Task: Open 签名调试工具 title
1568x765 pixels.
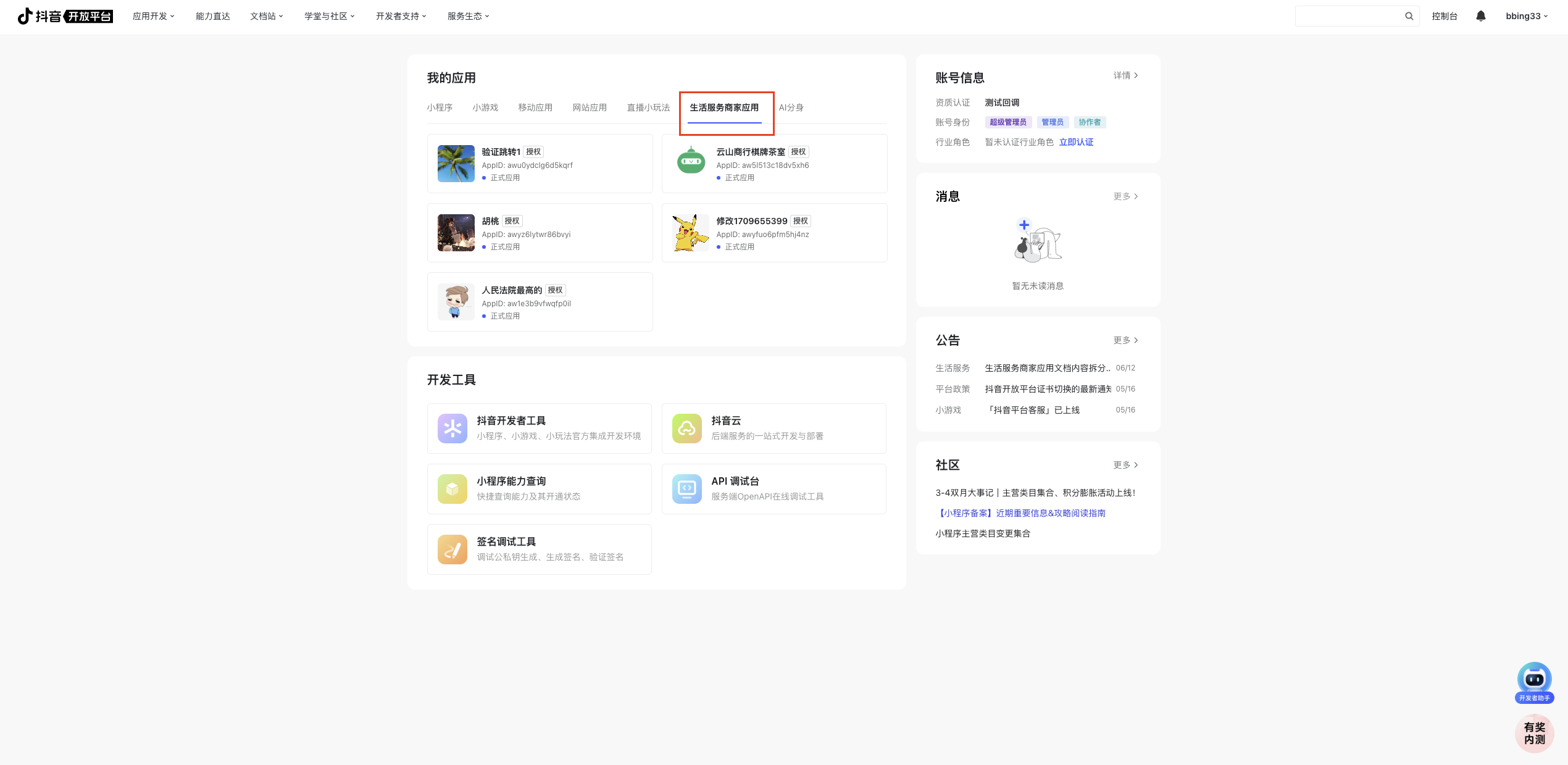Action: click(x=506, y=541)
